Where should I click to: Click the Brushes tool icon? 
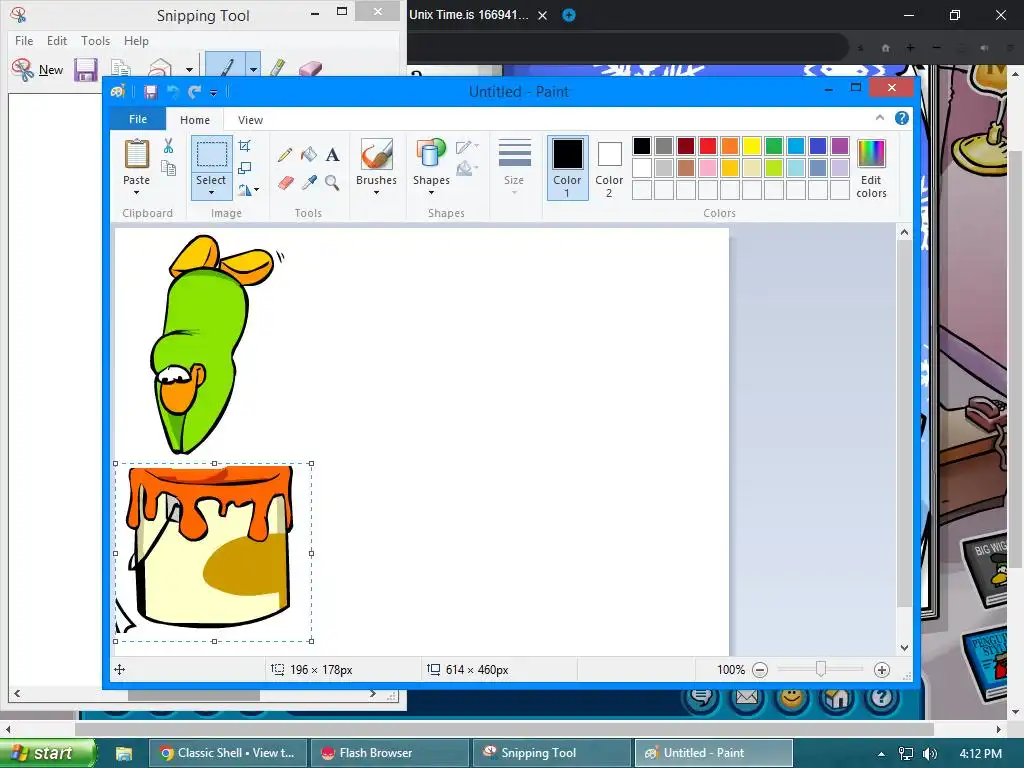(x=376, y=154)
